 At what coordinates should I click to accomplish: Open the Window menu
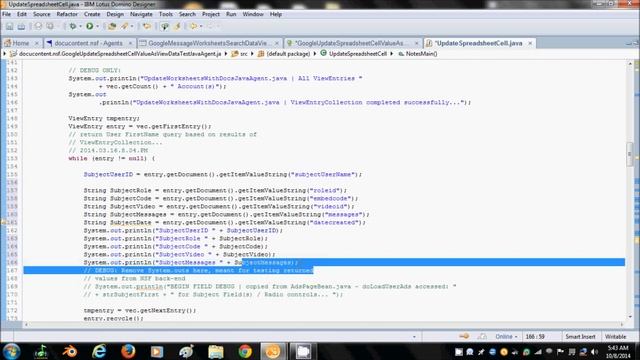(x=253, y=14)
